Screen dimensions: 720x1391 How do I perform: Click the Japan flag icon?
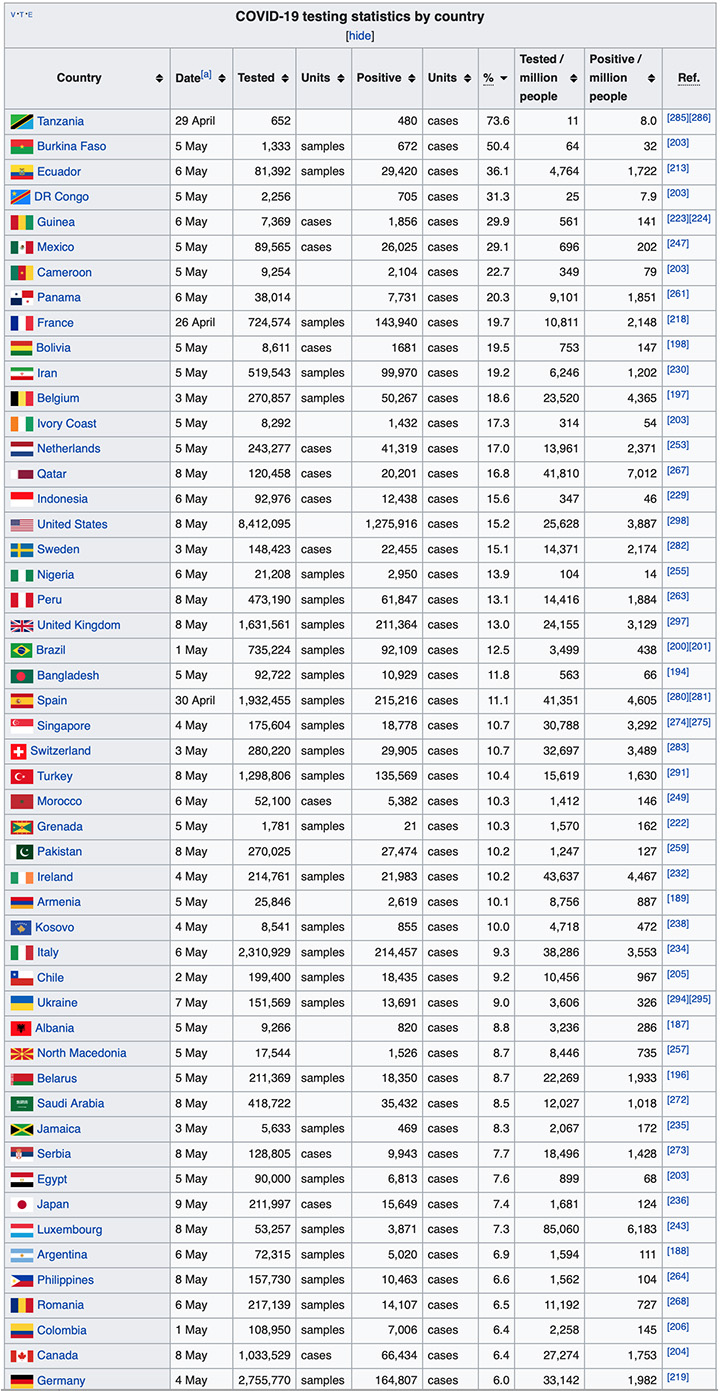point(22,1205)
